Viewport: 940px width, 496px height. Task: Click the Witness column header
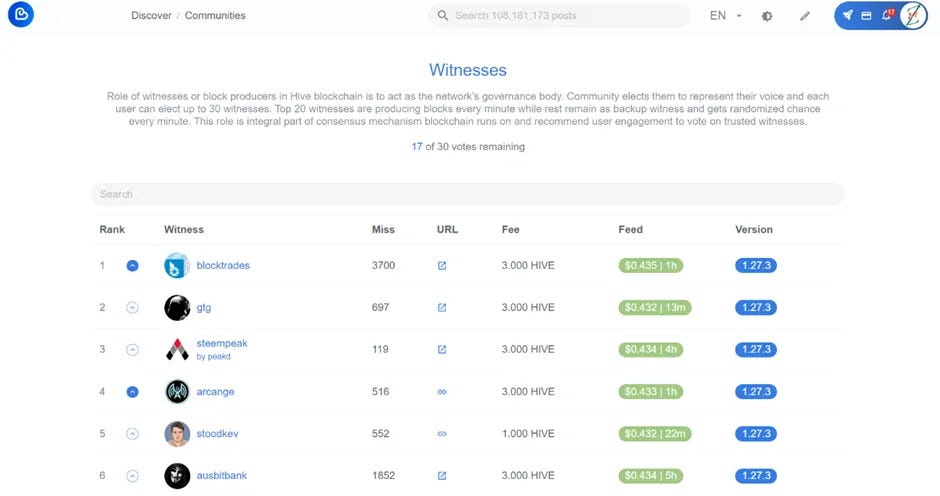tap(184, 229)
